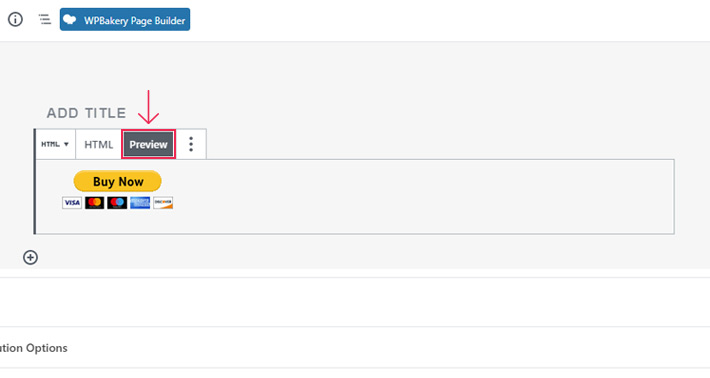
Task: Launch WPBakery Page Builder button
Action: click(125, 19)
